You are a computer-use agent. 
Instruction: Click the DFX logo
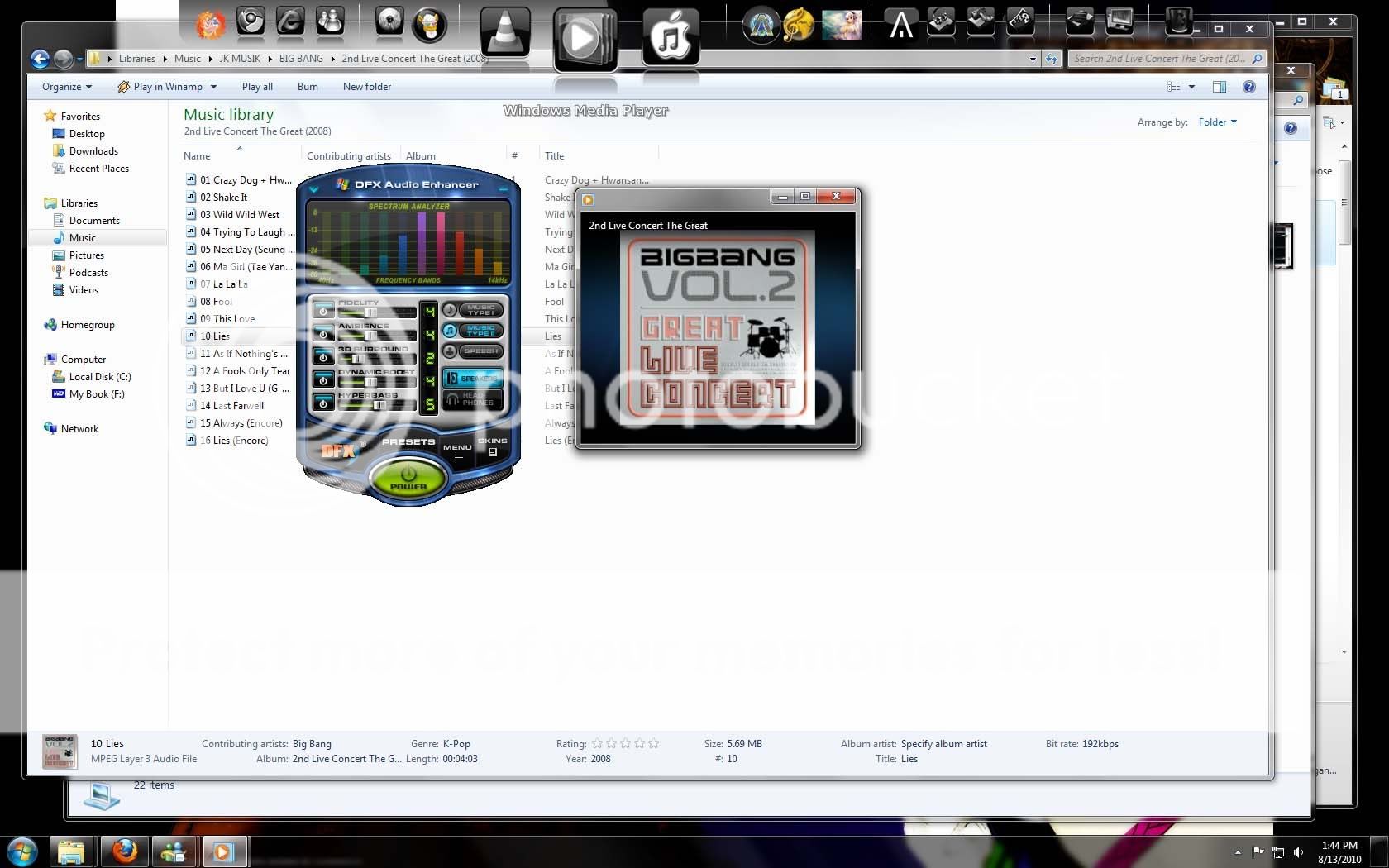pyautogui.click(x=338, y=451)
